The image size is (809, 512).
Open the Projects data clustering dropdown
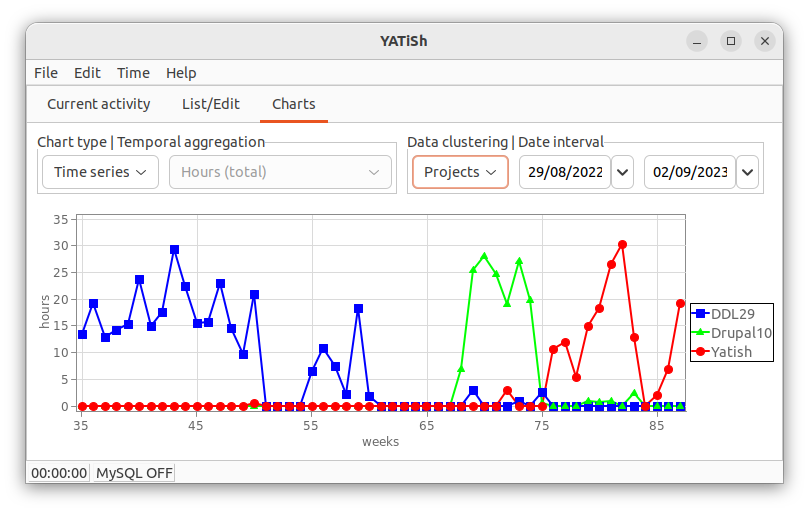[x=460, y=172]
